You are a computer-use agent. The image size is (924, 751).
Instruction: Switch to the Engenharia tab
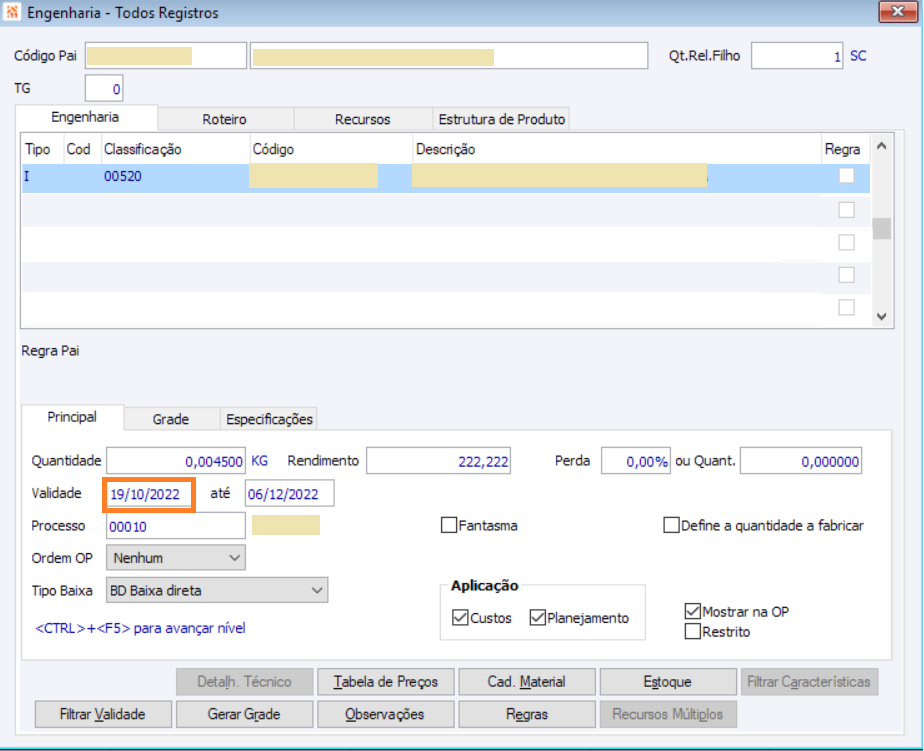point(85,117)
